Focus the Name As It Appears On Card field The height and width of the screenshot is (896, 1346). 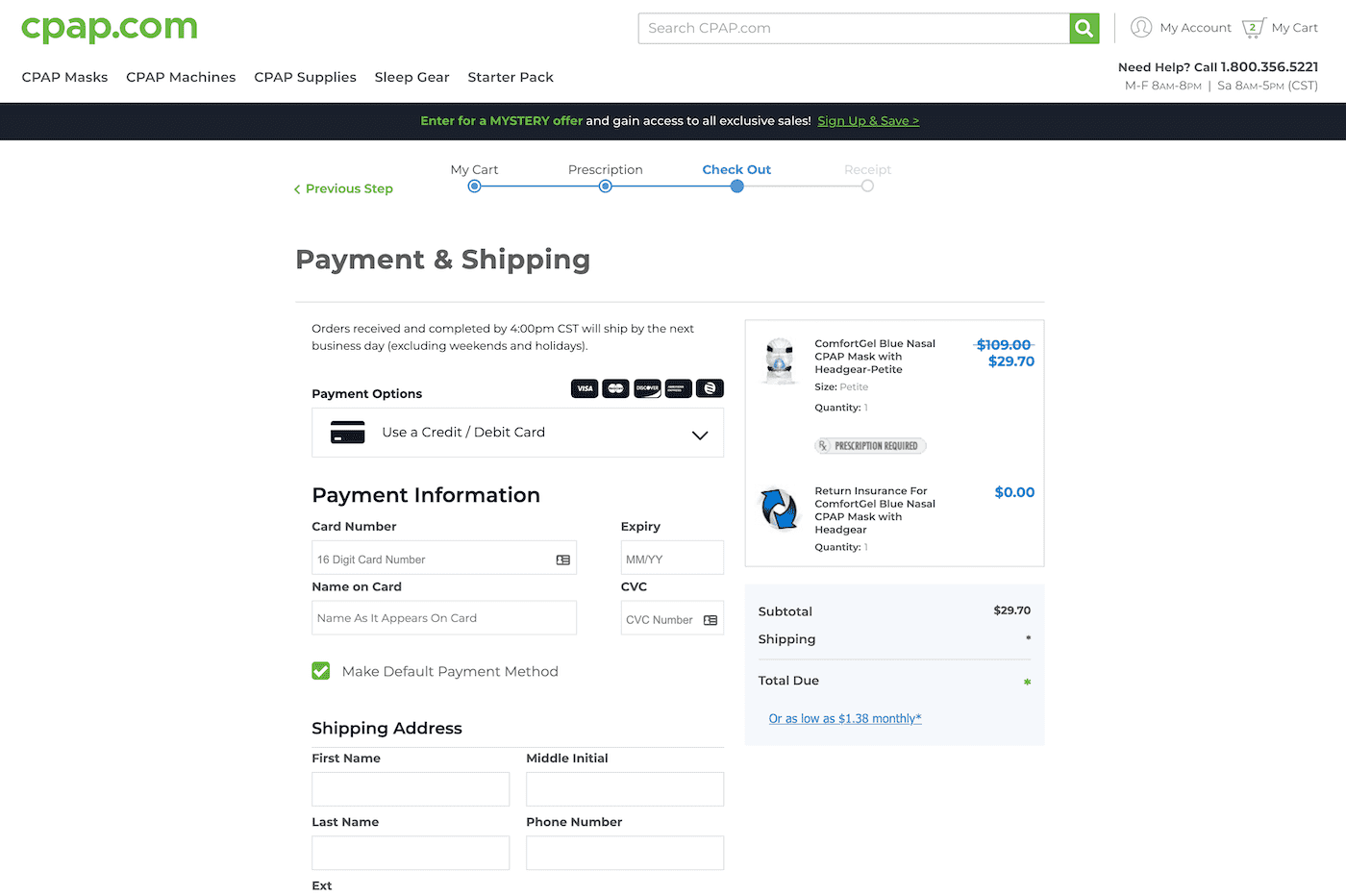click(444, 618)
